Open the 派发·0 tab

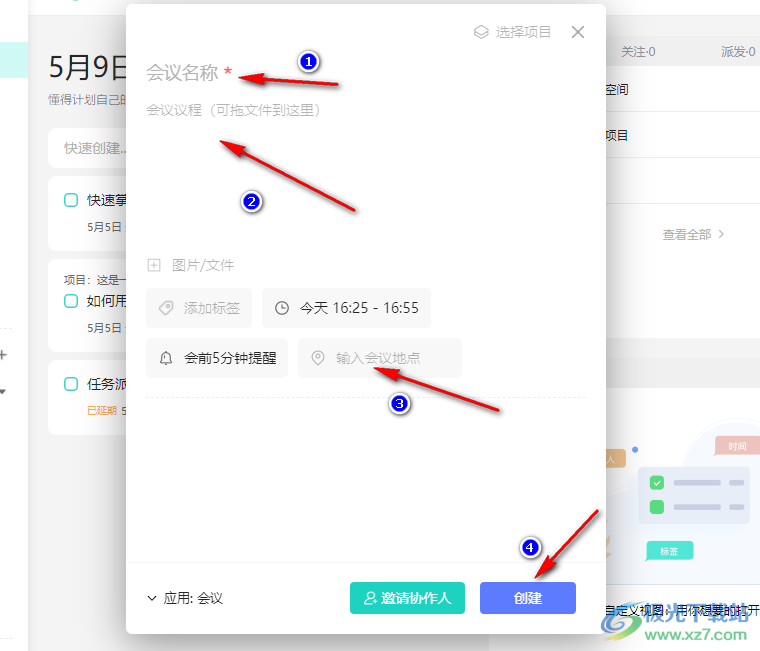point(738,52)
